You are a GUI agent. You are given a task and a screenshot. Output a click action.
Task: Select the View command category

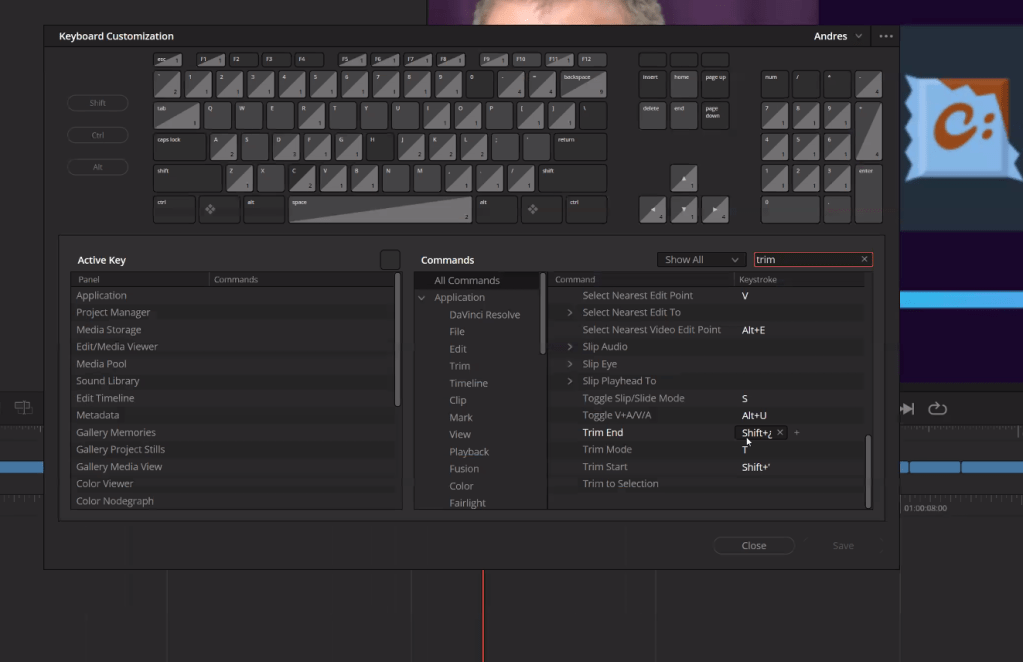459,434
